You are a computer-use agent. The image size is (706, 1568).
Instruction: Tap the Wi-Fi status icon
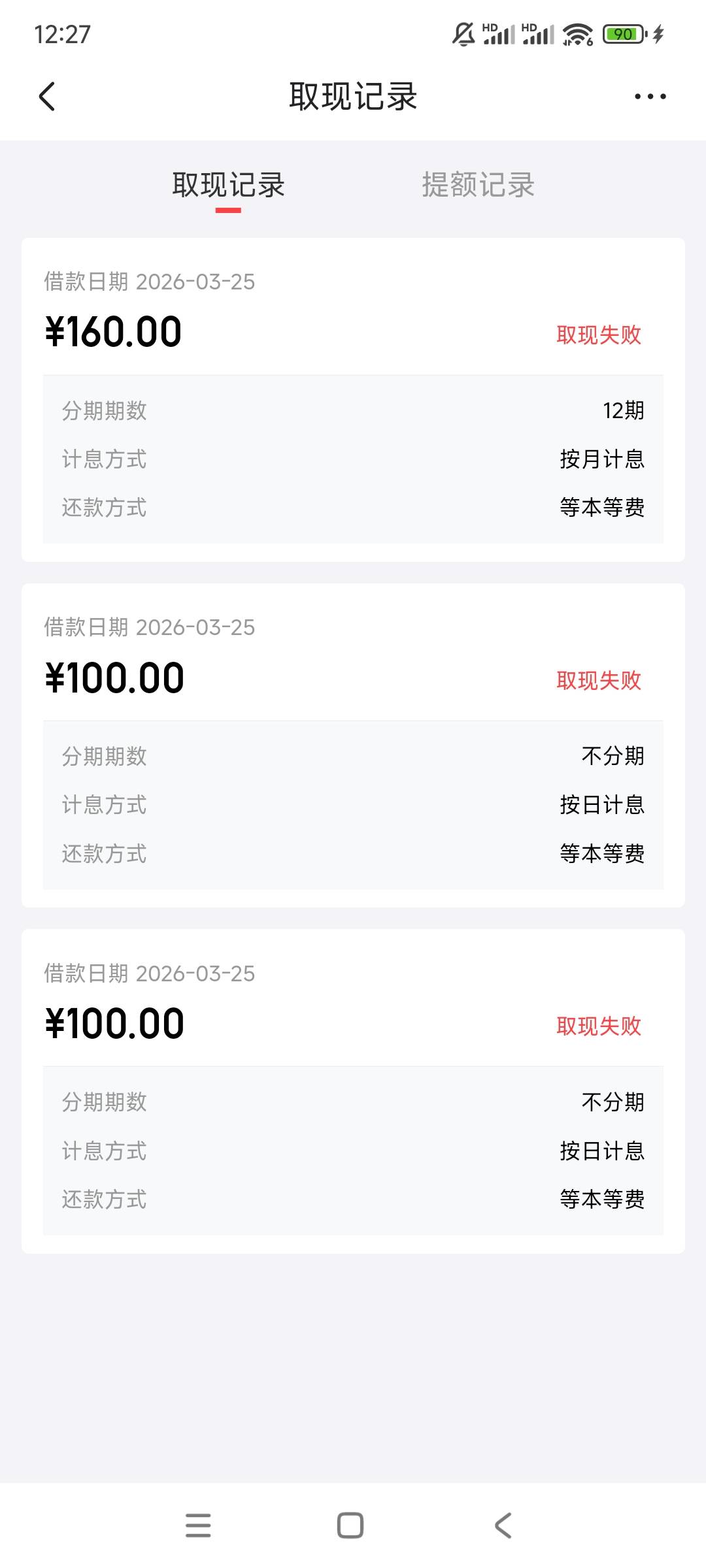577,34
